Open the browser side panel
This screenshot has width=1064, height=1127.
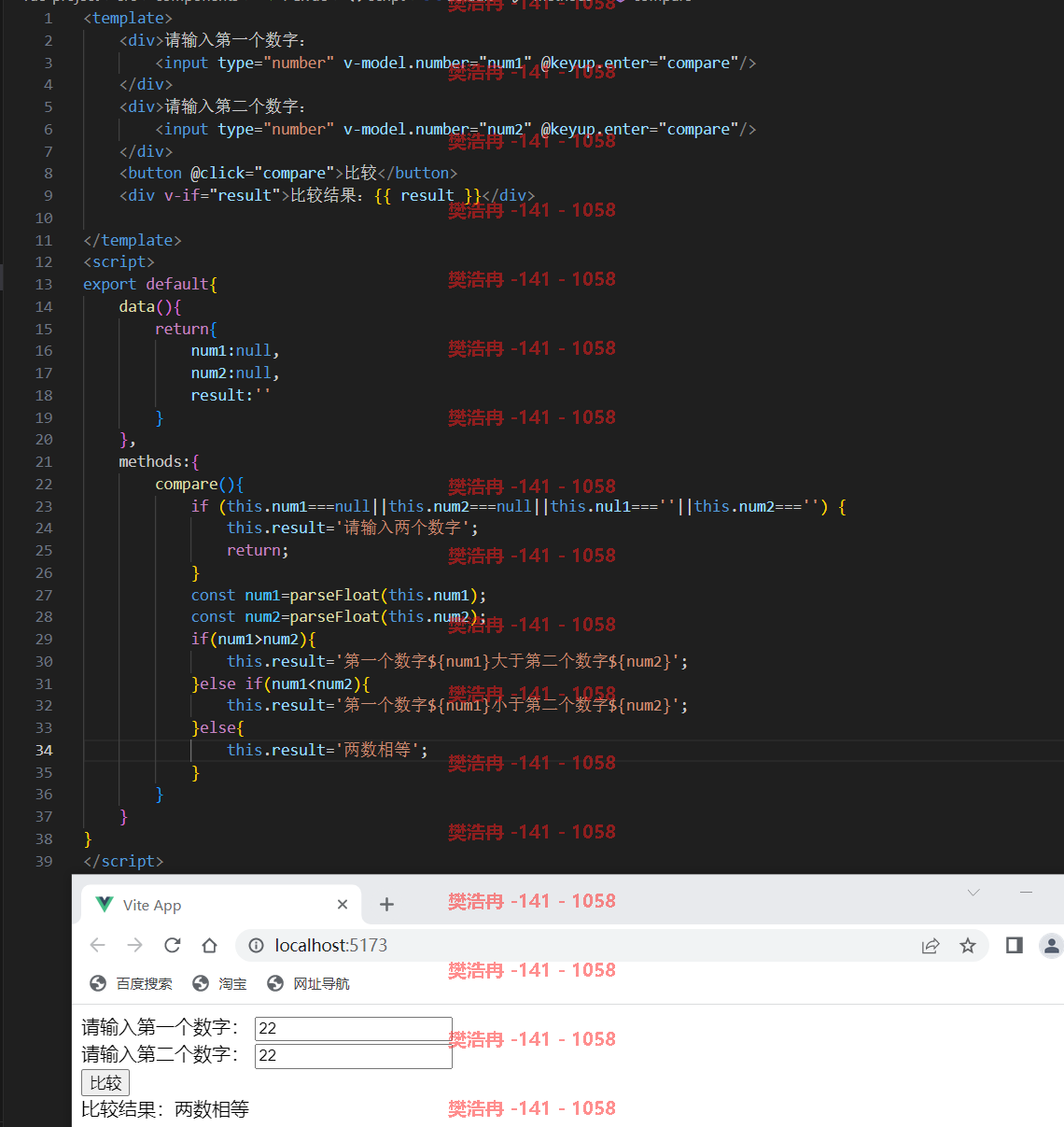coord(1015,946)
